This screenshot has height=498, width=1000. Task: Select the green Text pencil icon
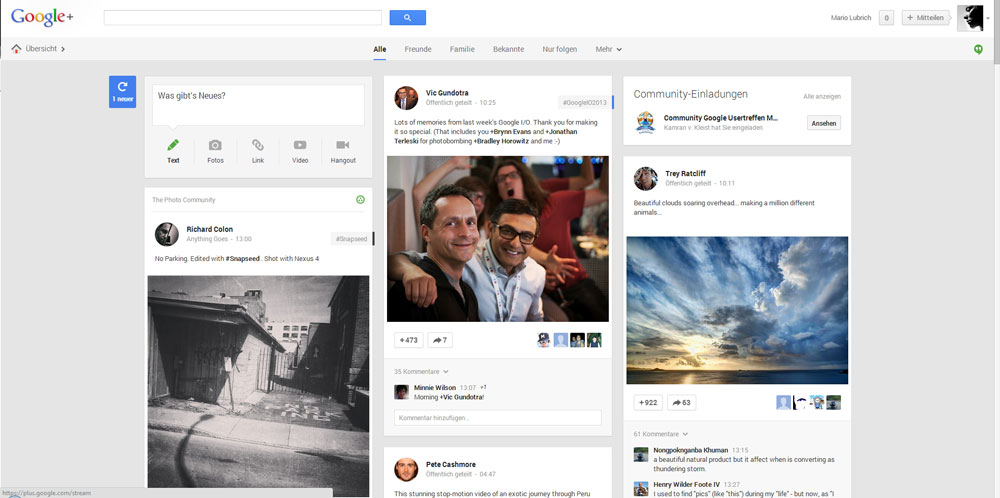pyautogui.click(x=173, y=146)
